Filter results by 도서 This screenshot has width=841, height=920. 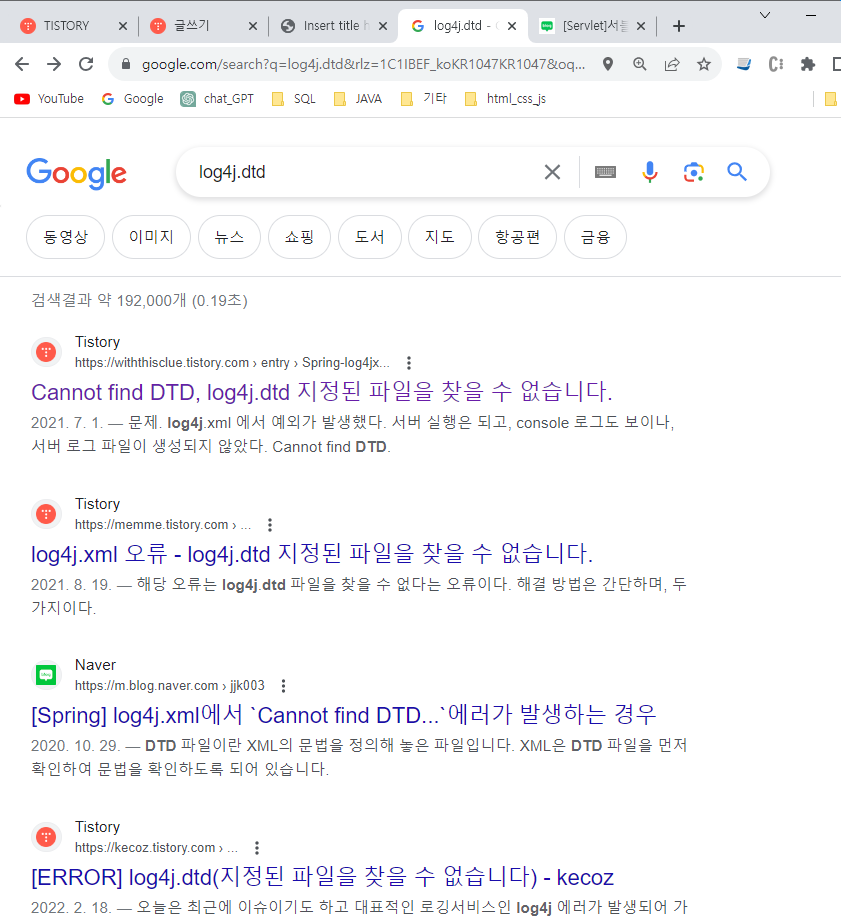click(370, 237)
